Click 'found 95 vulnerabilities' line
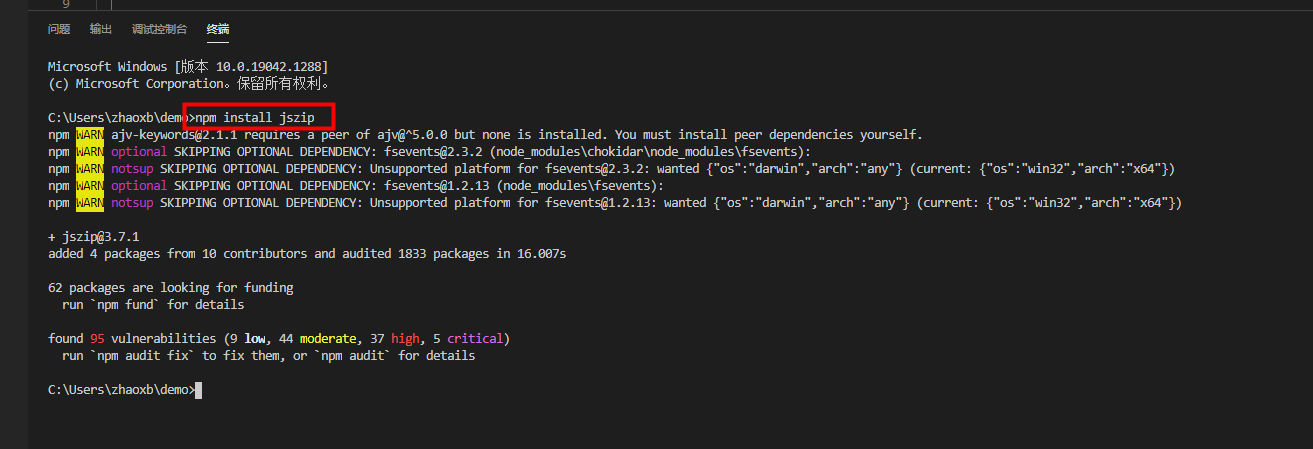This screenshot has height=449, width=1313. coord(279,339)
